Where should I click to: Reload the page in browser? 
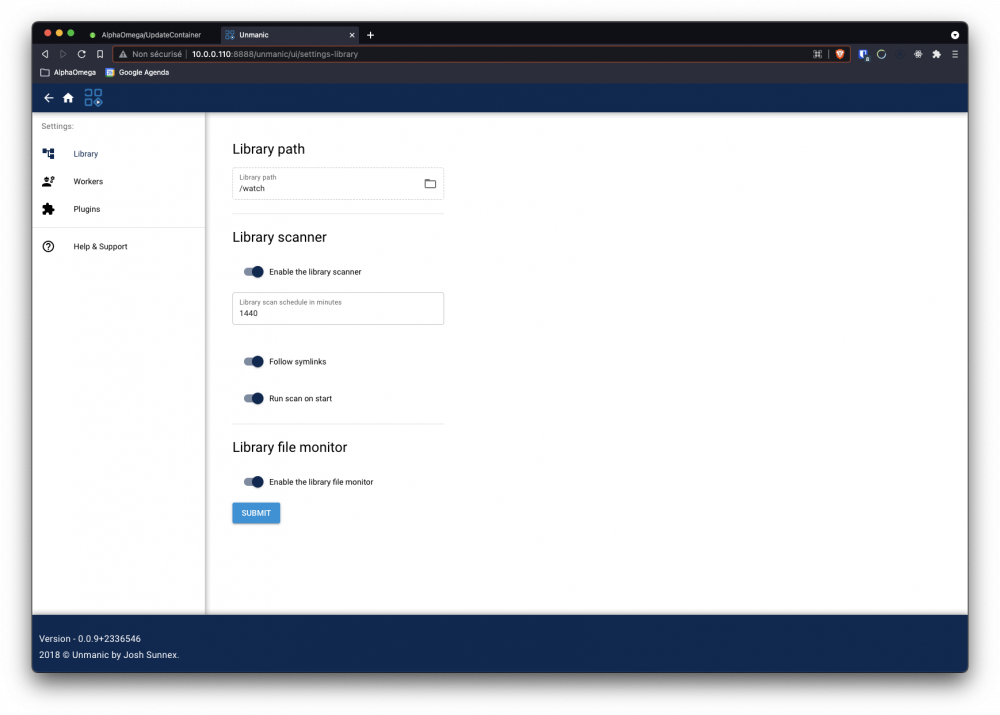(82, 54)
